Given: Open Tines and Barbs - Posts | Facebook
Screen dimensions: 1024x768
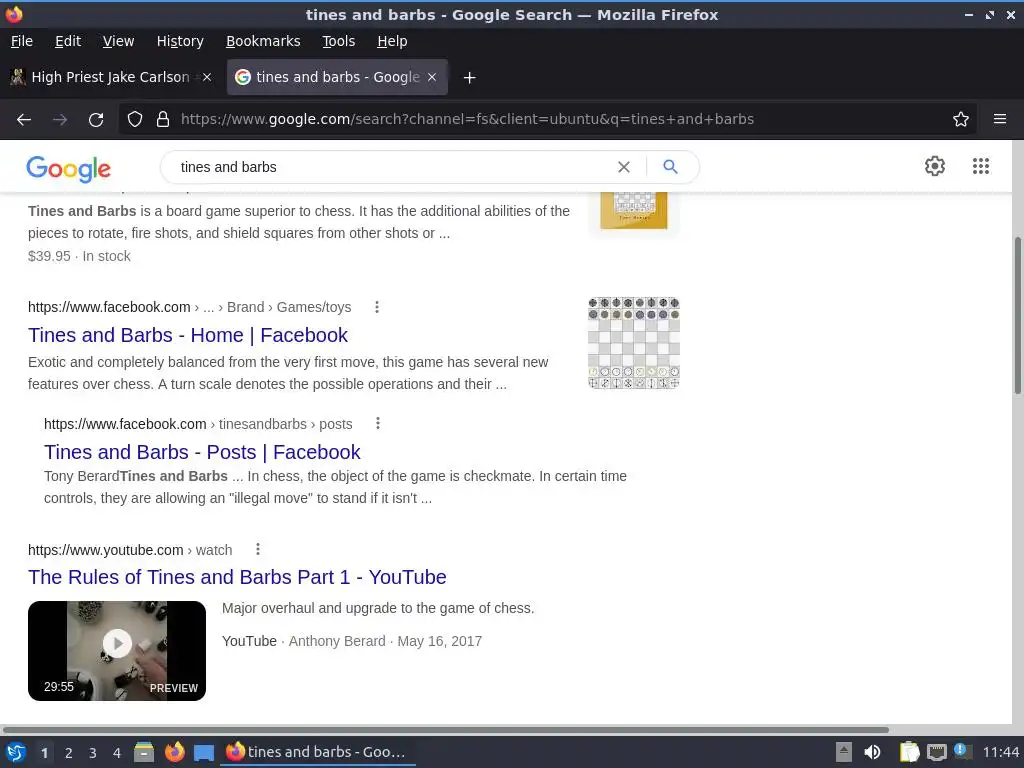Looking at the screenshot, I should click(202, 452).
